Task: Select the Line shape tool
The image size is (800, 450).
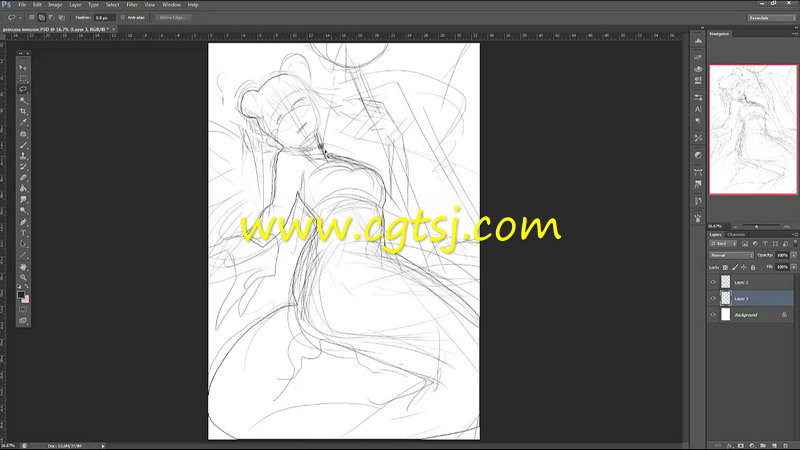Action: [23, 255]
